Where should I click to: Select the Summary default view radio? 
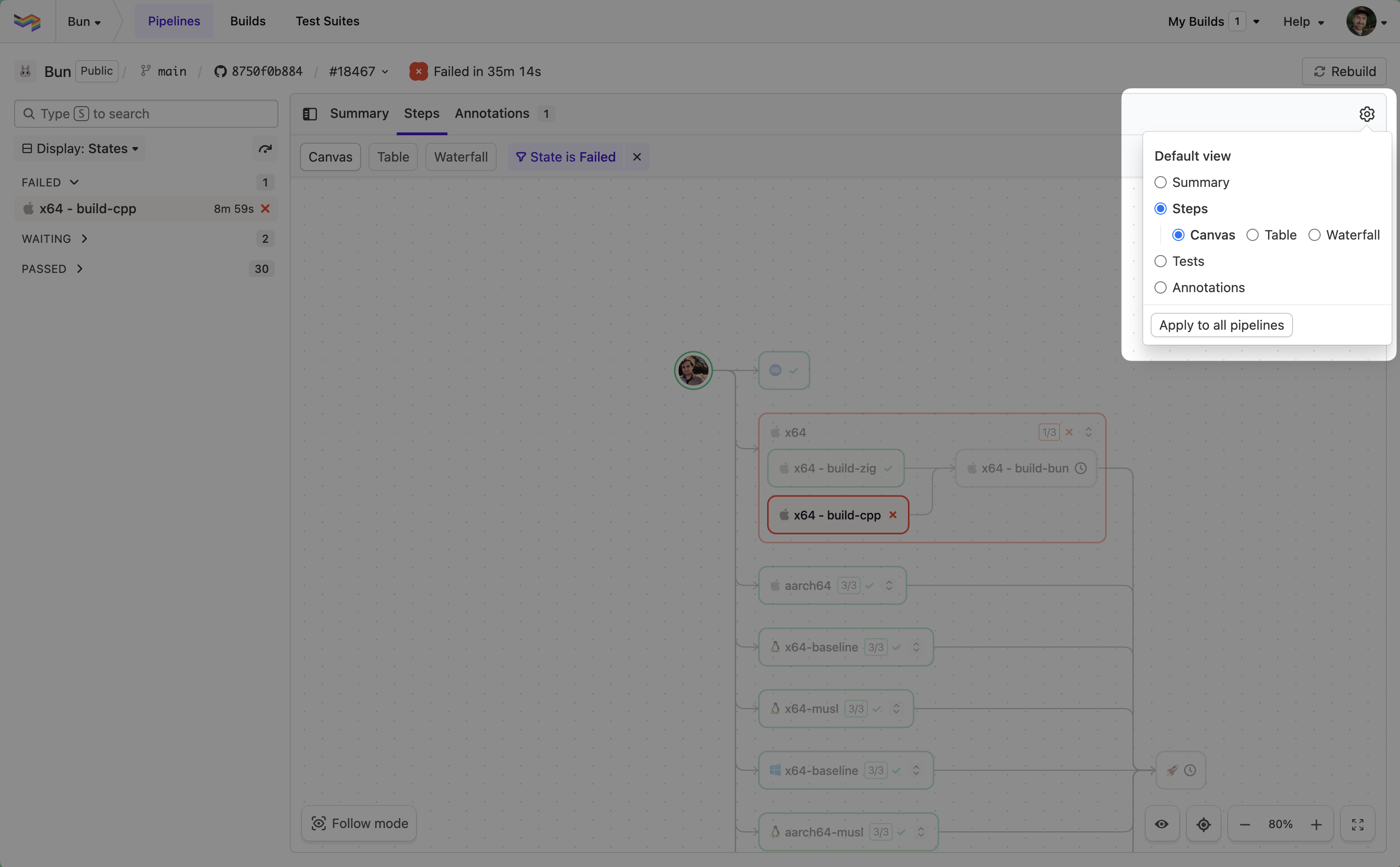tap(1161, 182)
